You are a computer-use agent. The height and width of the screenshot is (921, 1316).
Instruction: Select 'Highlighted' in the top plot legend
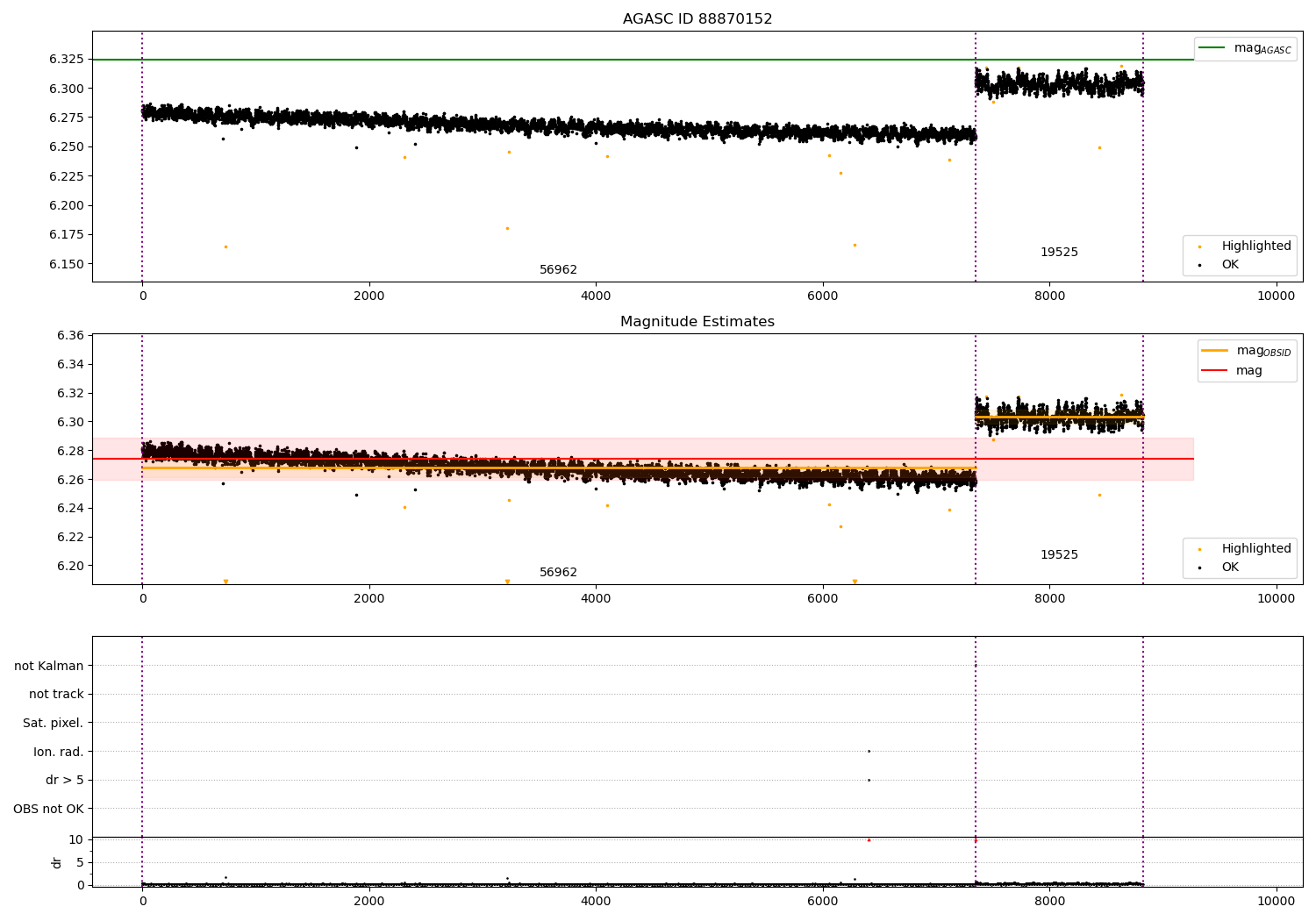(x=1256, y=246)
